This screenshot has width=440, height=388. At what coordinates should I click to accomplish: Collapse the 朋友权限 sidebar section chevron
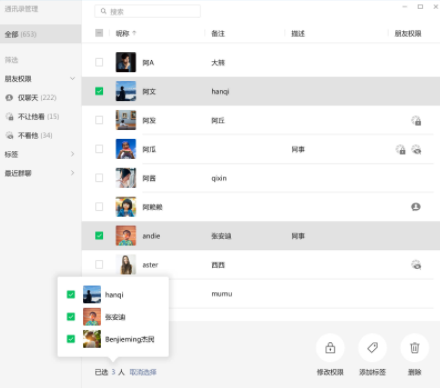pyautogui.click(x=72, y=79)
